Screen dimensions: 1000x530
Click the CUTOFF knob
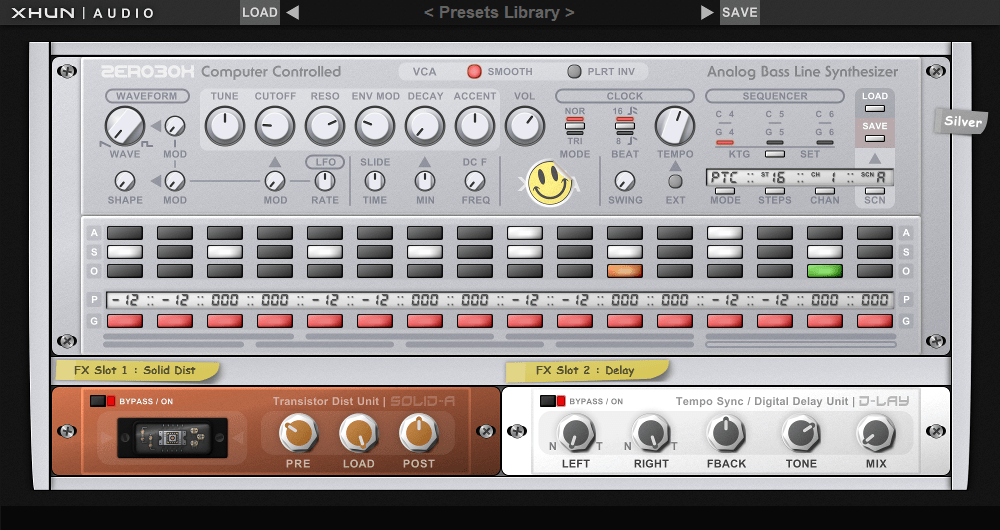point(275,127)
